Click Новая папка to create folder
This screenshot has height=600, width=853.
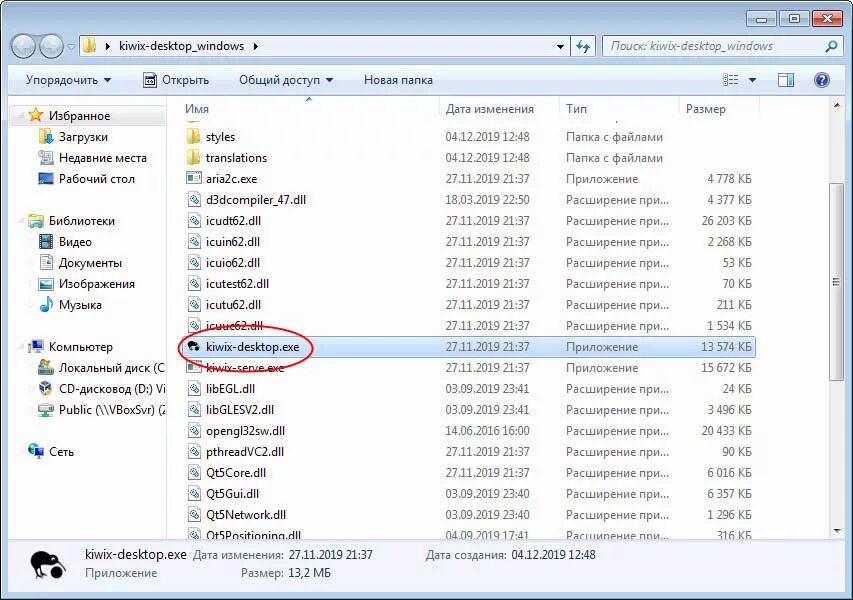tap(398, 80)
